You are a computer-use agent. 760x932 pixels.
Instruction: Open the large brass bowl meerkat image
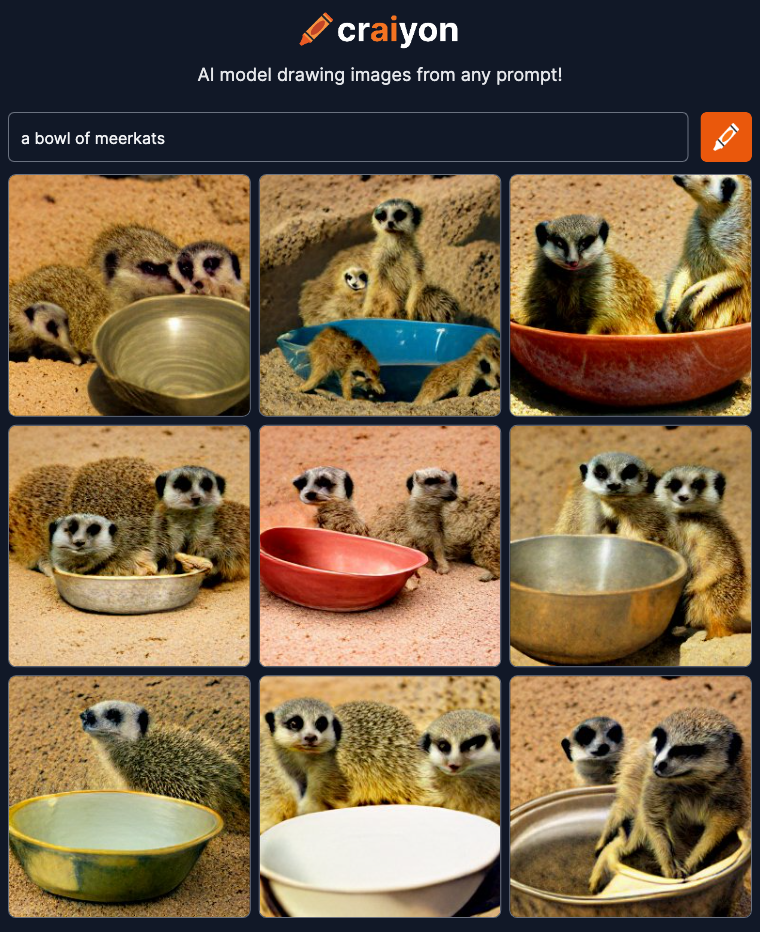coord(630,546)
